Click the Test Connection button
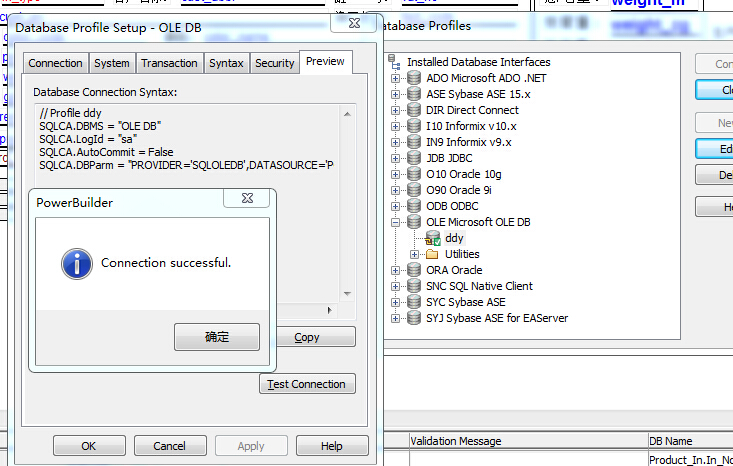Screen dimensions: 733x466 [x=307, y=384]
